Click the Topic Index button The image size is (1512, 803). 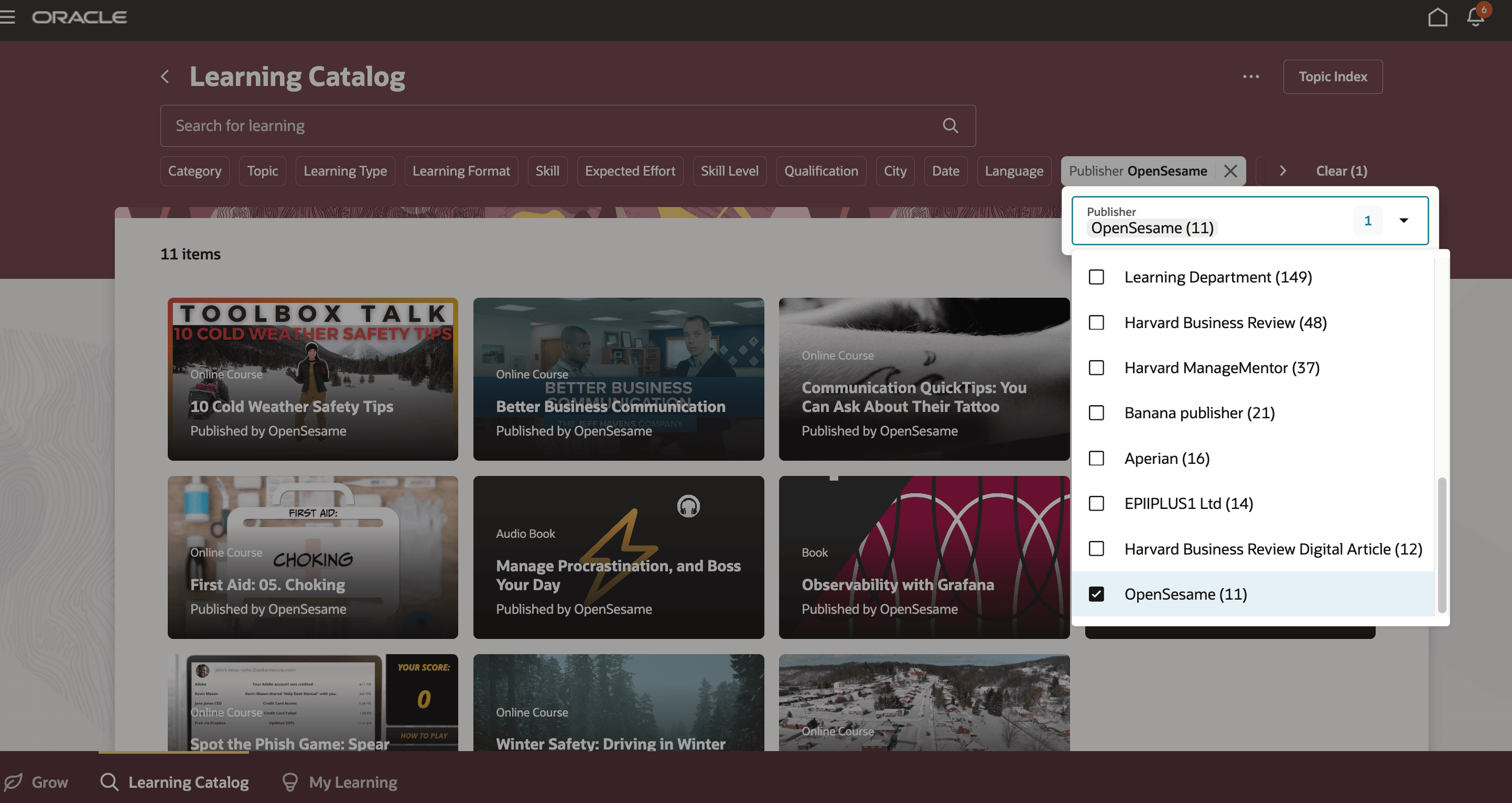click(x=1332, y=77)
